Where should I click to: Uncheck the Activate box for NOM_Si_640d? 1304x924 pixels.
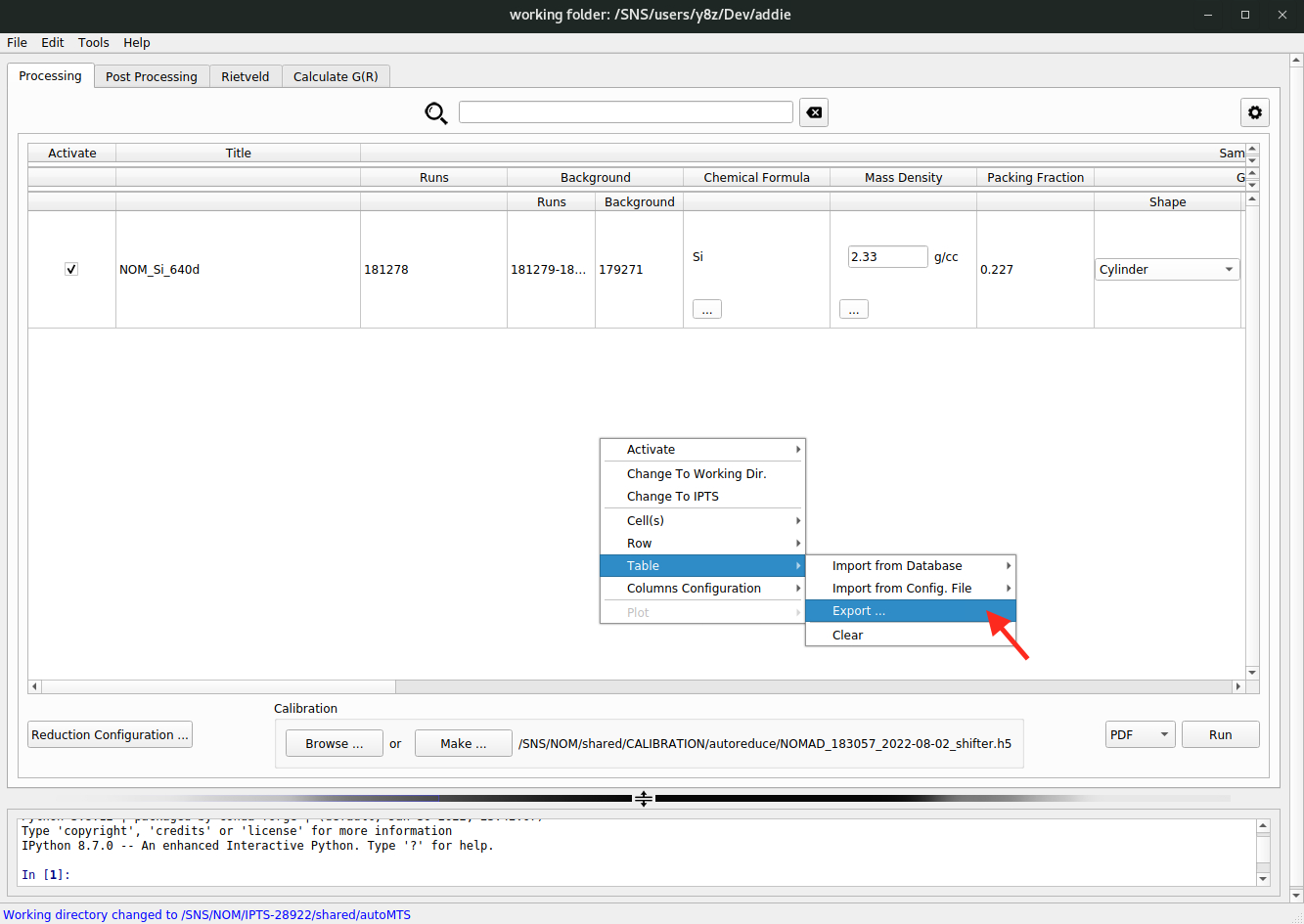tap(71, 269)
